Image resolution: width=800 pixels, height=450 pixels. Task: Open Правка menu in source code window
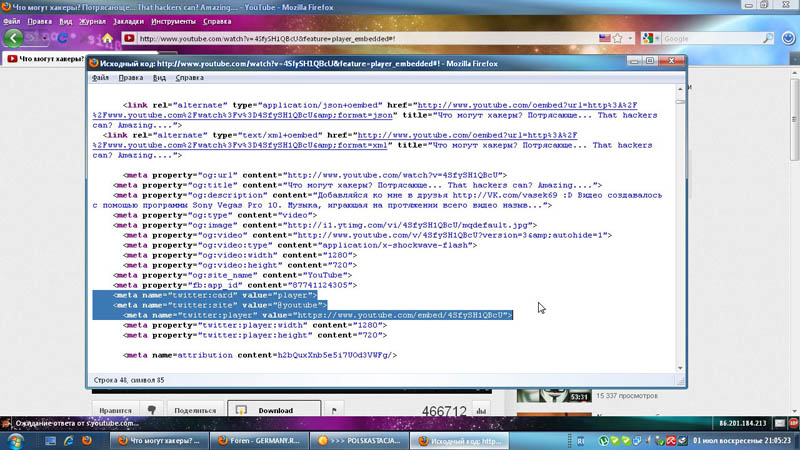coord(131,78)
